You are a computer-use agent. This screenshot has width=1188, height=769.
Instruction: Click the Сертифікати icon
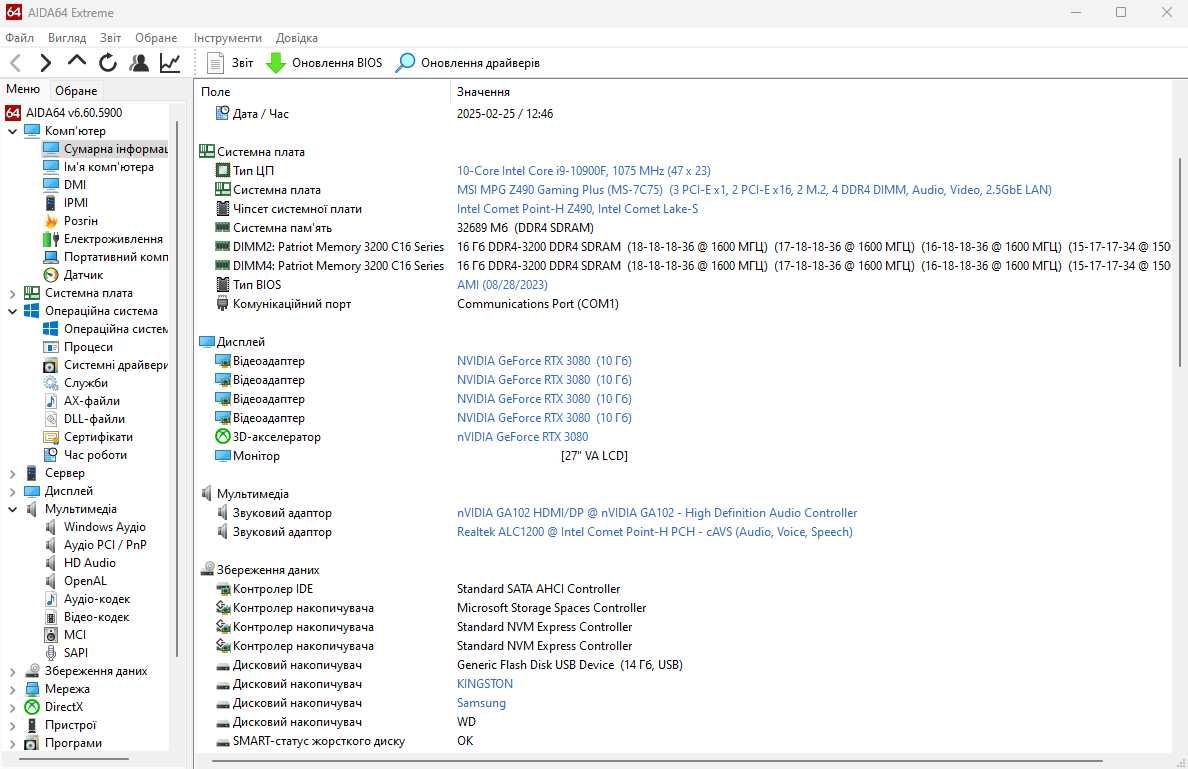click(x=51, y=437)
